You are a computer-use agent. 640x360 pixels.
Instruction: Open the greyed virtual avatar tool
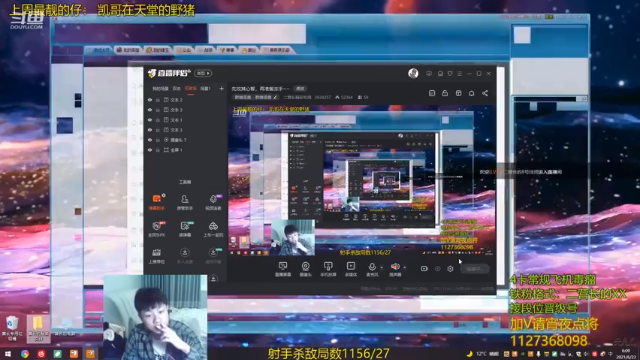coord(213,256)
